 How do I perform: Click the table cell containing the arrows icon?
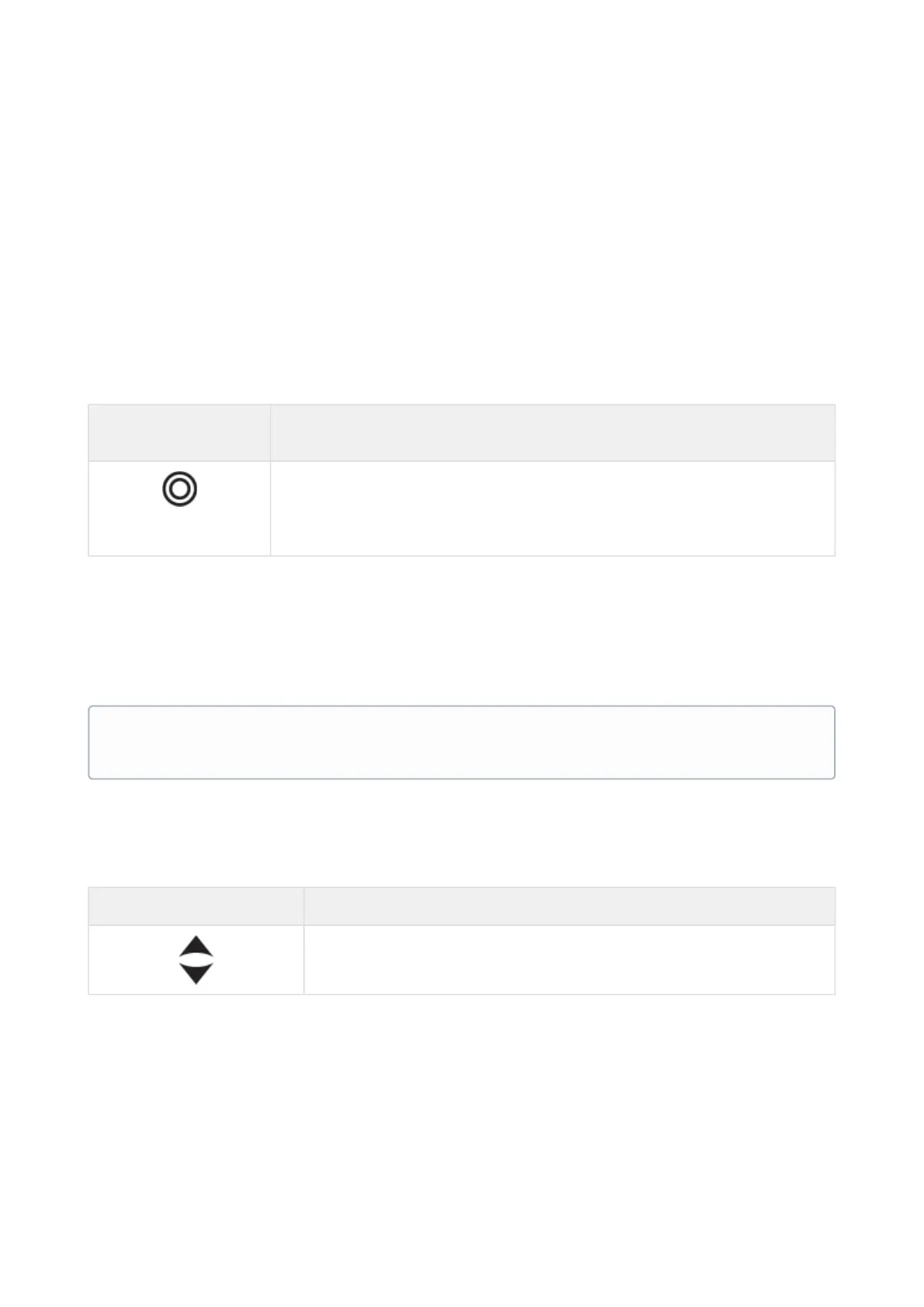pos(196,959)
